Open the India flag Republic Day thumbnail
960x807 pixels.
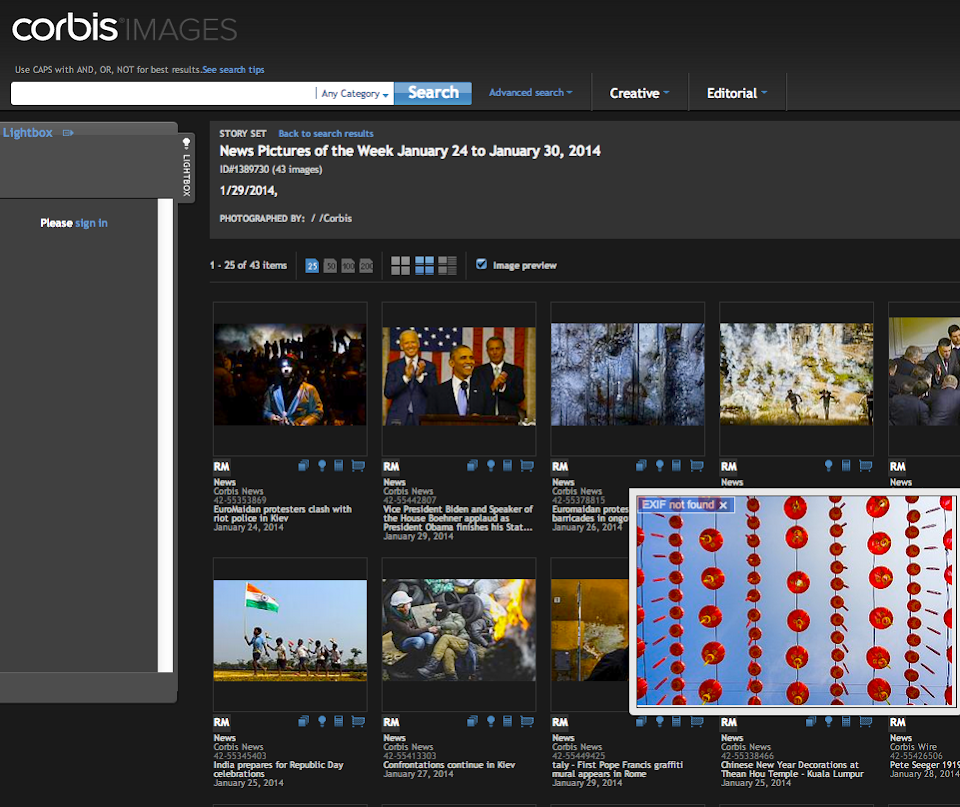coord(290,630)
